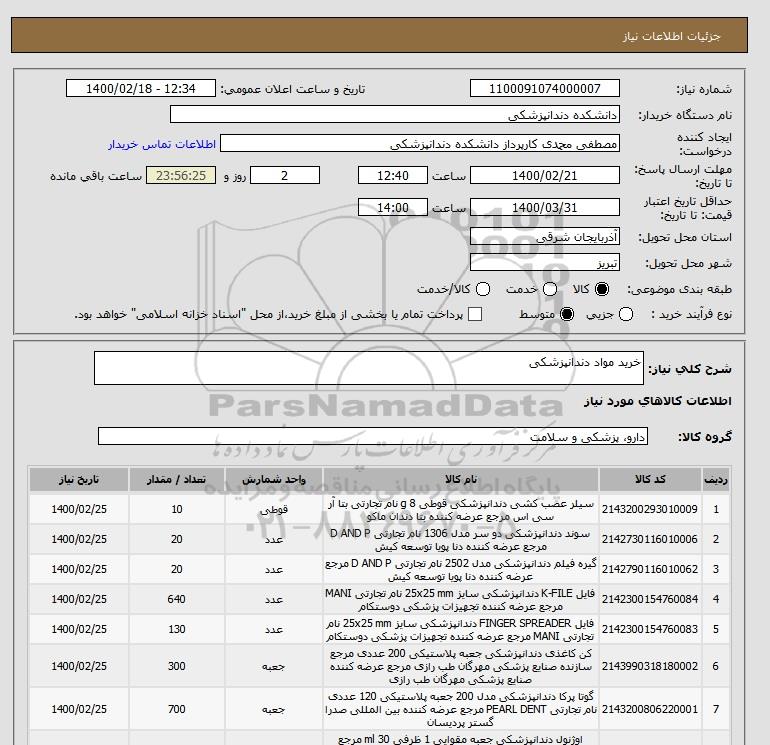Click product code 2142730116010006
This screenshot has width=770, height=745.
point(650,539)
